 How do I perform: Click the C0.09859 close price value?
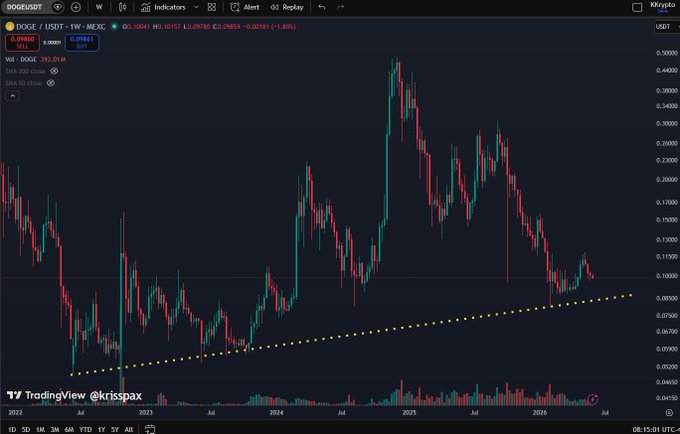(226, 26)
